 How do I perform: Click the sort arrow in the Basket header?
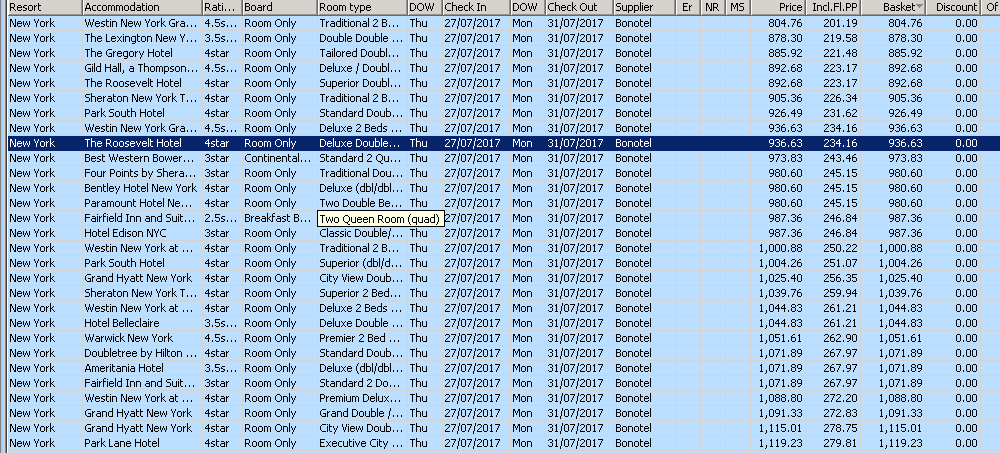coord(919,8)
